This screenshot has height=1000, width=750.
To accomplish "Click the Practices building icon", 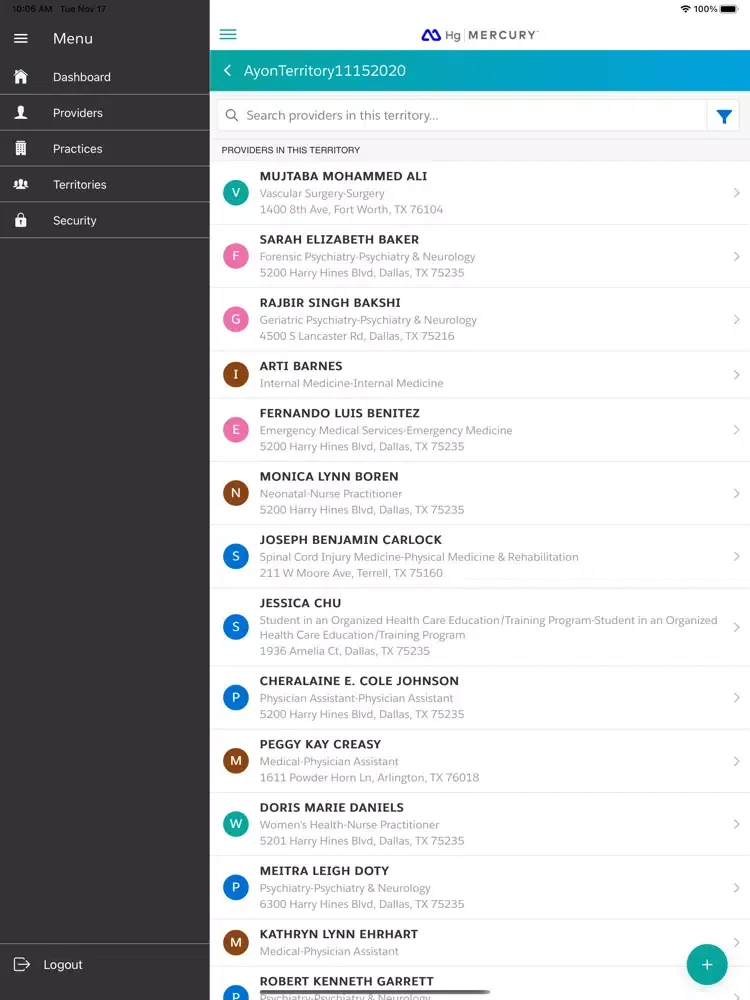I will click(x=21, y=149).
